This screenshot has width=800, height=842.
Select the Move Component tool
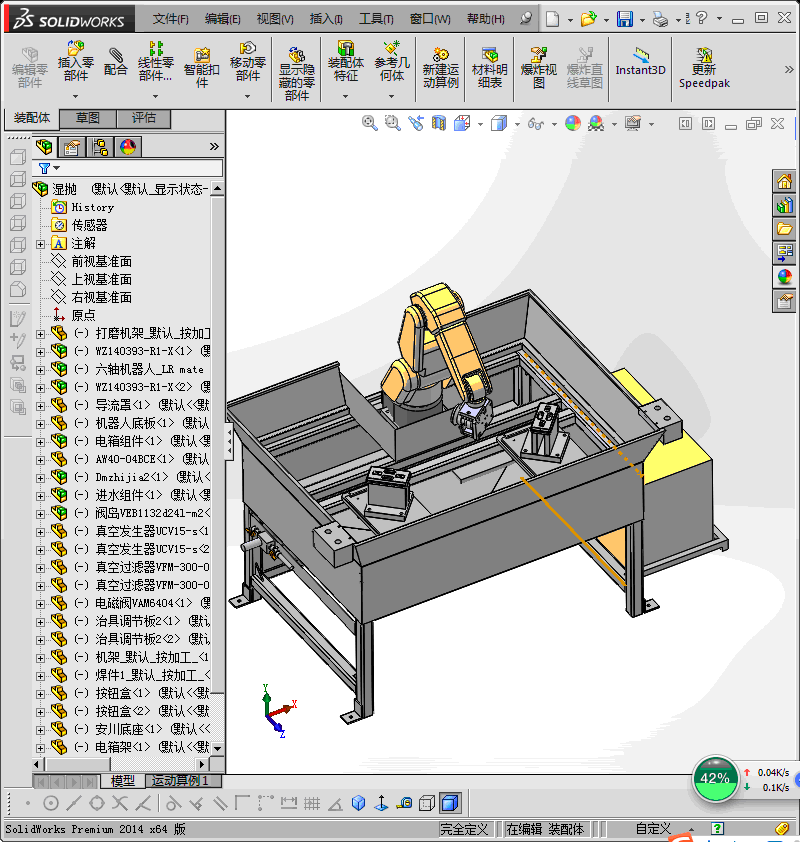(247, 62)
